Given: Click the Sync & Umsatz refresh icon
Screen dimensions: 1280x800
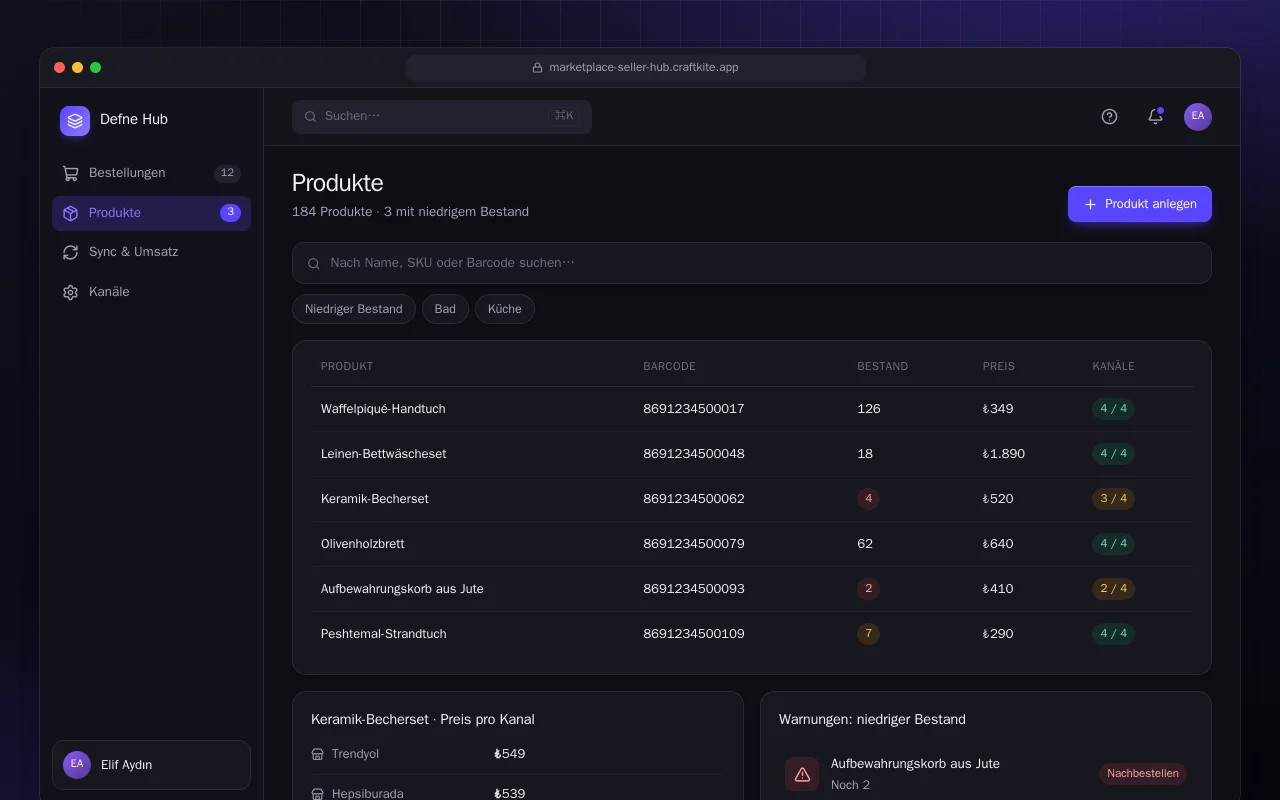Looking at the screenshot, I should (x=70, y=253).
